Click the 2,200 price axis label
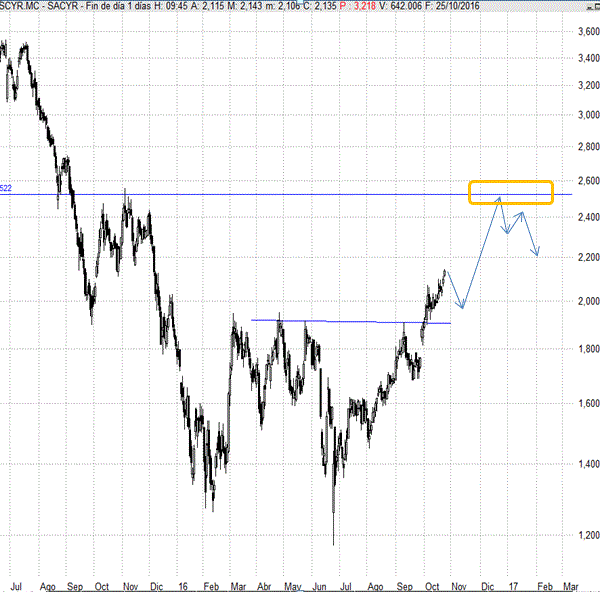This screenshot has width=600, height=592. tap(589, 257)
